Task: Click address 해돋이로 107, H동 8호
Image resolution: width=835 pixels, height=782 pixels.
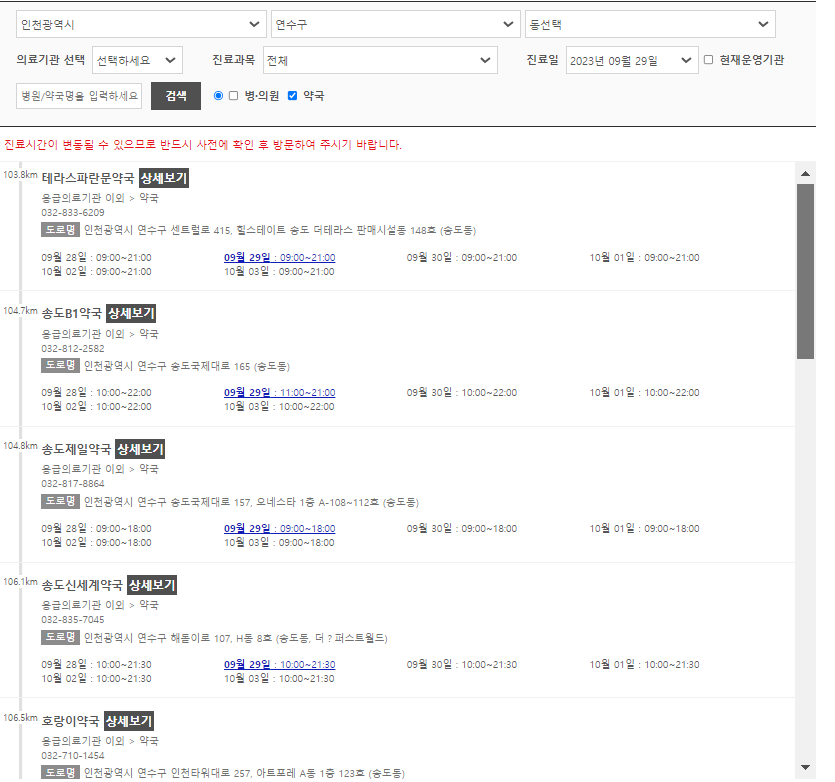Action: [x=220, y=638]
